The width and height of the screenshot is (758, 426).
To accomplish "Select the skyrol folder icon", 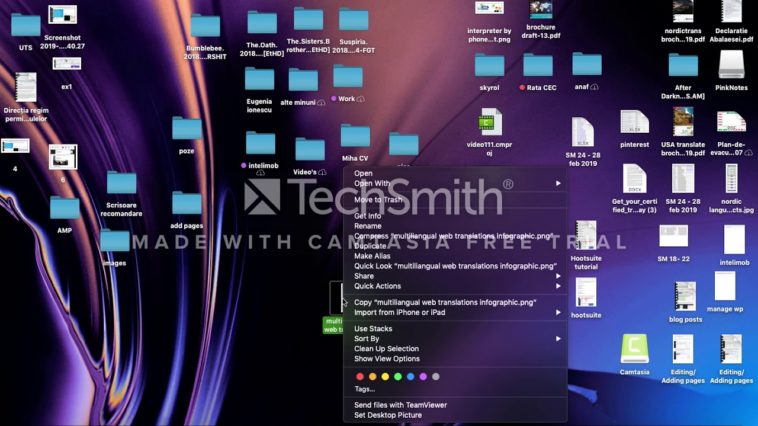I will (x=489, y=66).
